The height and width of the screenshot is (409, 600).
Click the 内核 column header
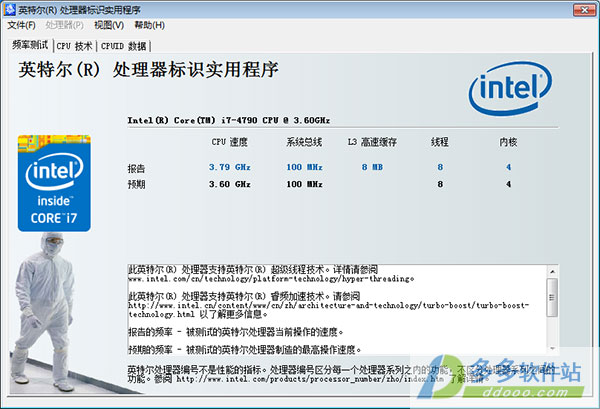point(508,142)
